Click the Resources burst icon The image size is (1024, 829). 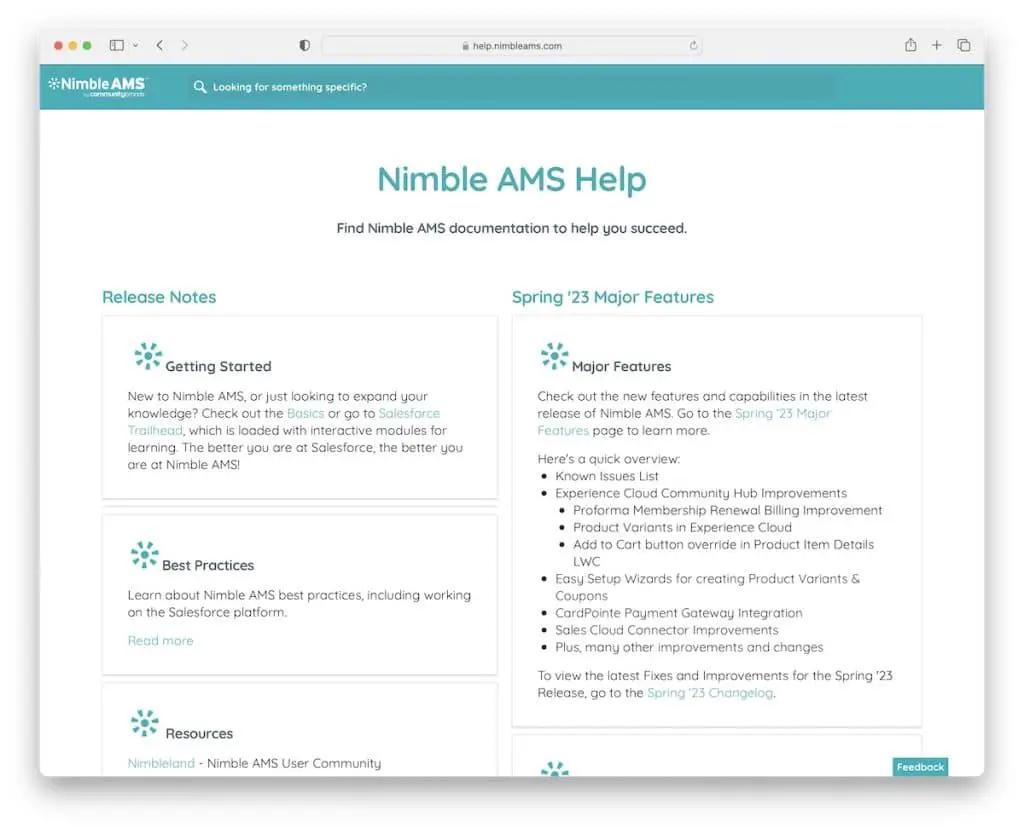[144, 723]
